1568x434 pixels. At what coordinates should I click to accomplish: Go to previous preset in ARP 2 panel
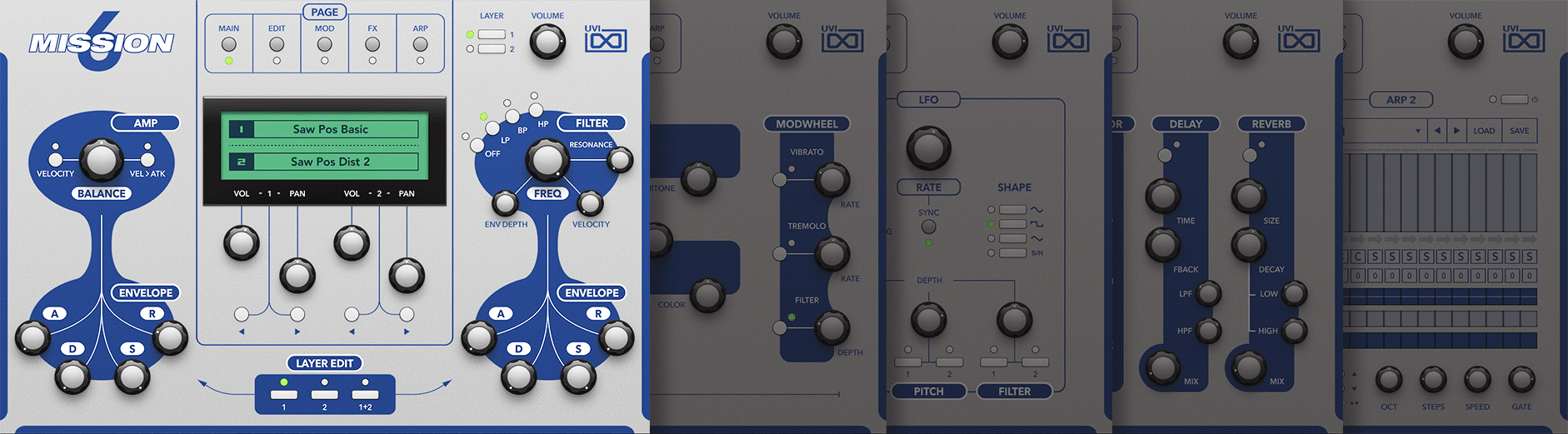tap(1436, 131)
